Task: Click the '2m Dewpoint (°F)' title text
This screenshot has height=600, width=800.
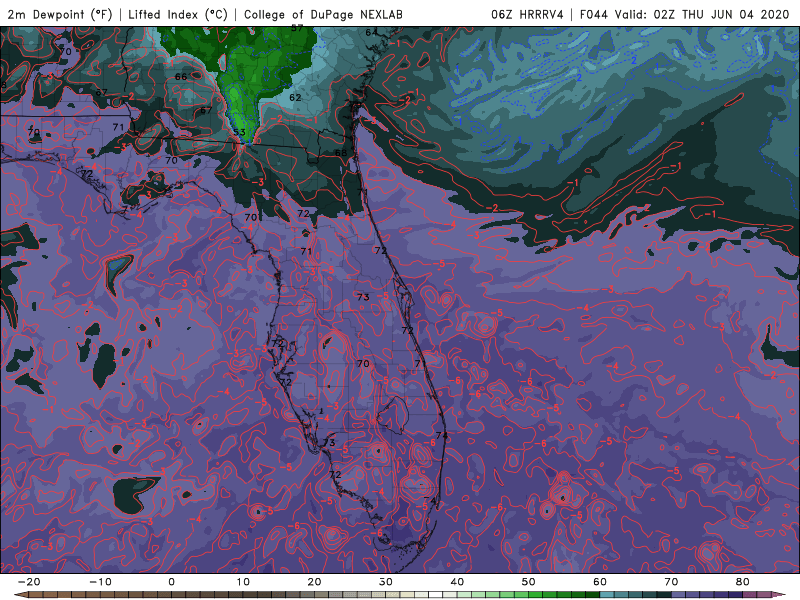Action: click(x=60, y=14)
